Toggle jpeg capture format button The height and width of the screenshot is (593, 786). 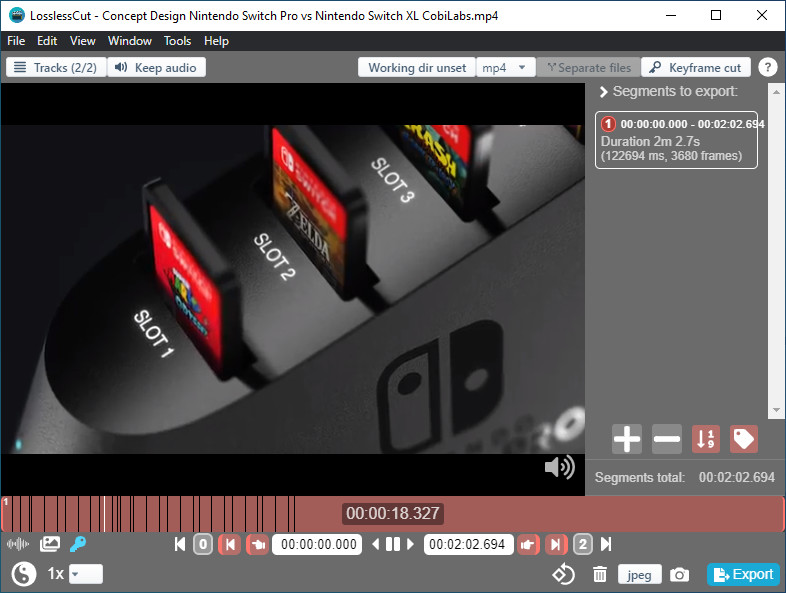(639, 574)
